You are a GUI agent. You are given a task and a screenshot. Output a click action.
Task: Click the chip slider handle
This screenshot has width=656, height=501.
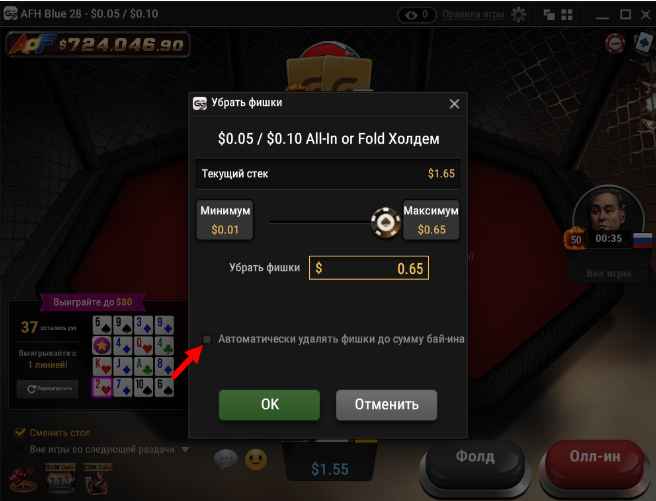click(386, 222)
